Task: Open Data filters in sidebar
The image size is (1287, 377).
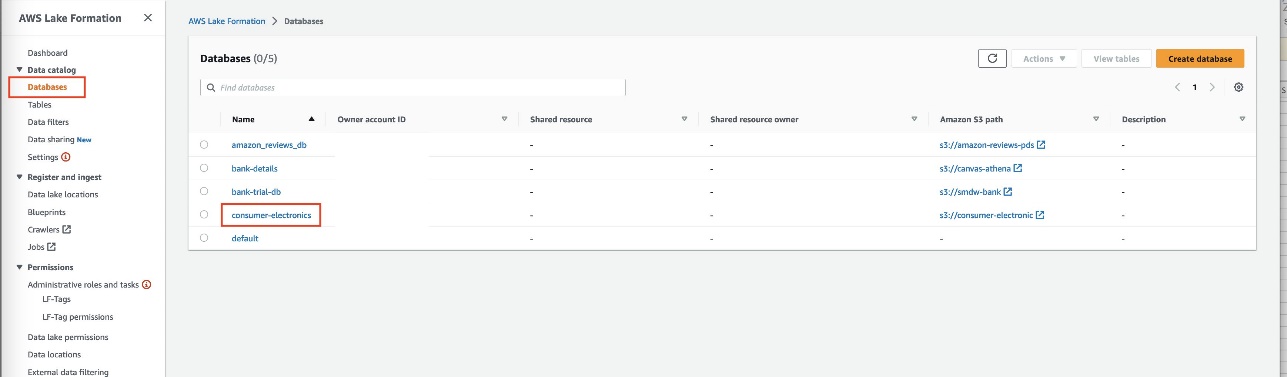Action: [x=48, y=122]
